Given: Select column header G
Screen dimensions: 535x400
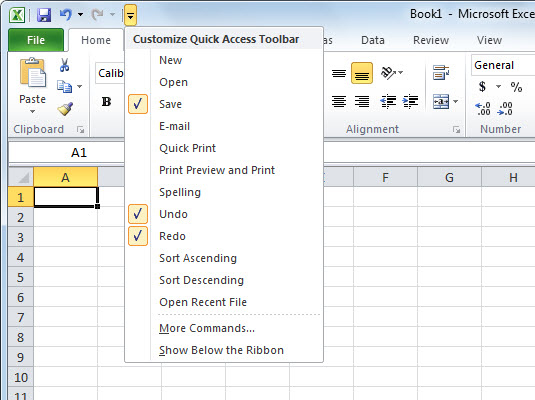Looking at the screenshot, I should click(x=449, y=177).
